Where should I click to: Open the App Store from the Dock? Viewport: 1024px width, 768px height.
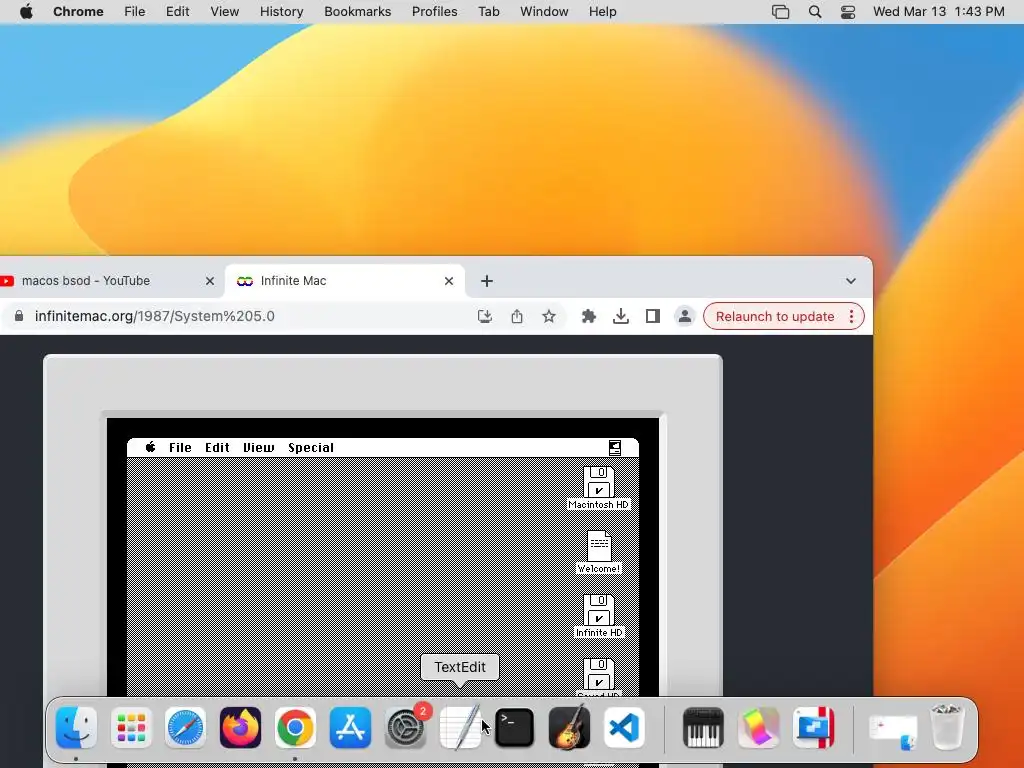350,728
